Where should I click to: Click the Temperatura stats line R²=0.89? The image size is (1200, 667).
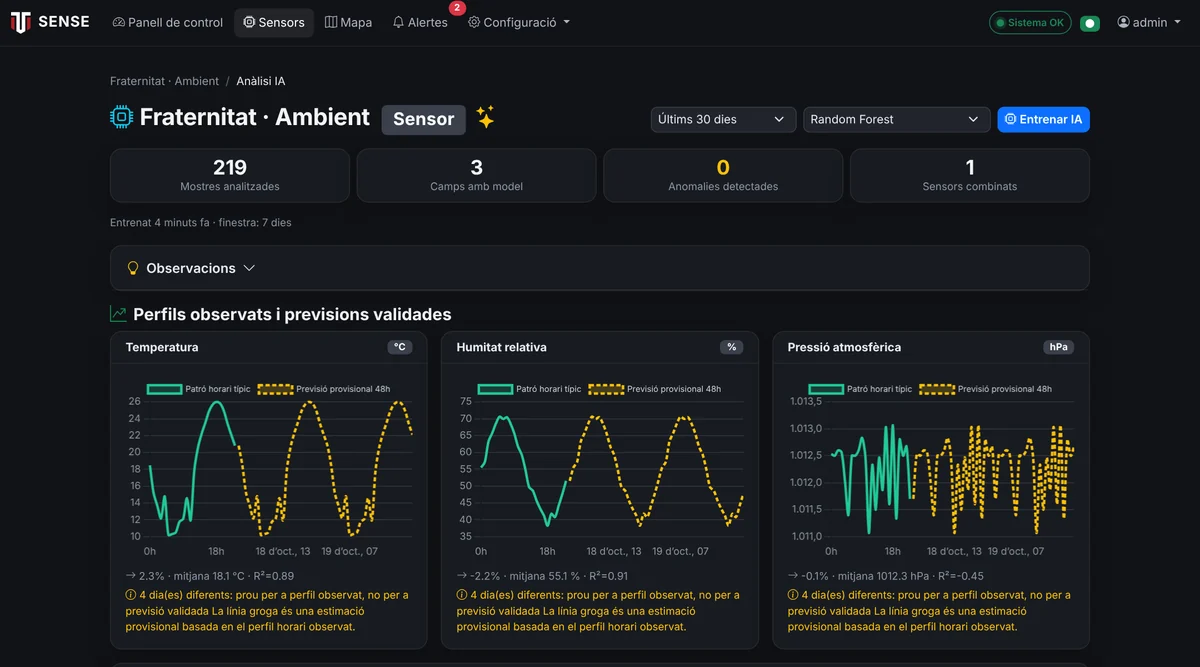210,576
